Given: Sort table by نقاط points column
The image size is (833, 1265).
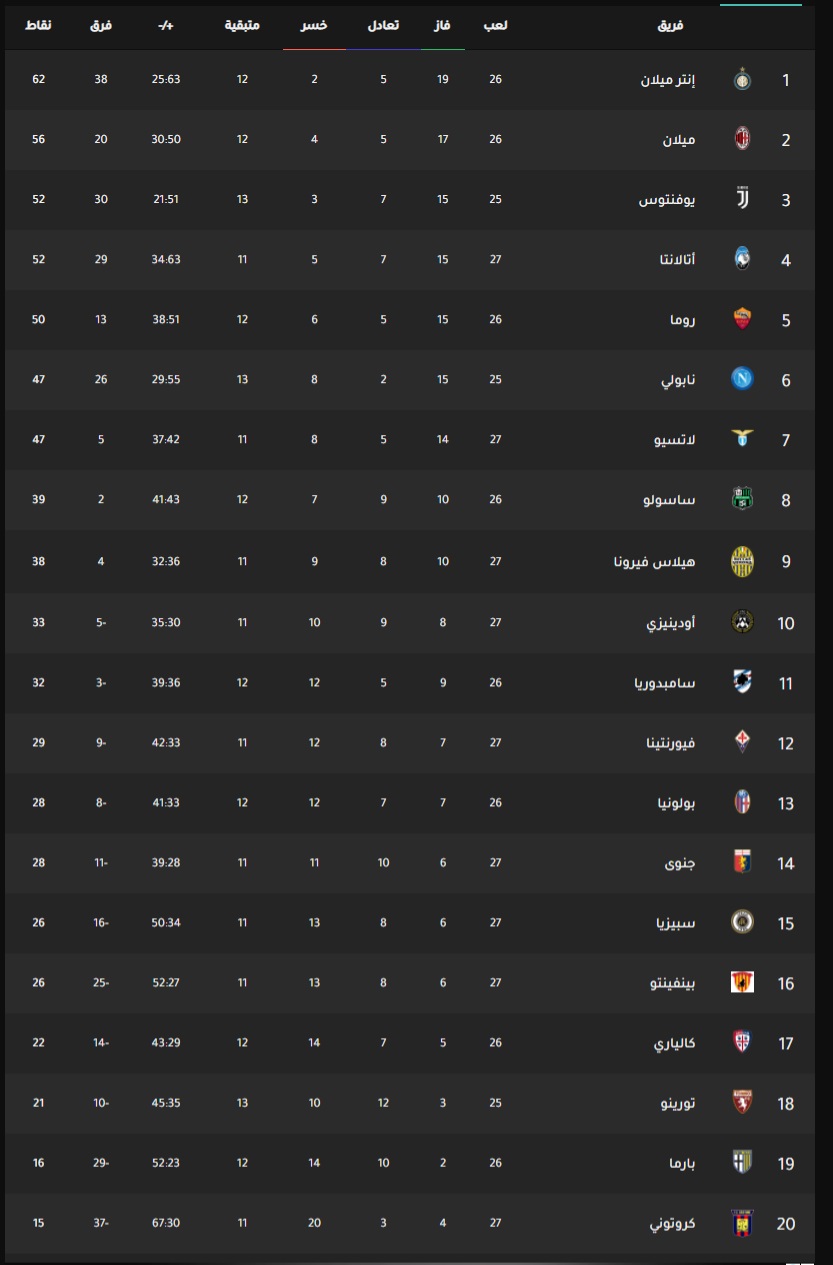Looking at the screenshot, I should tap(38, 24).
